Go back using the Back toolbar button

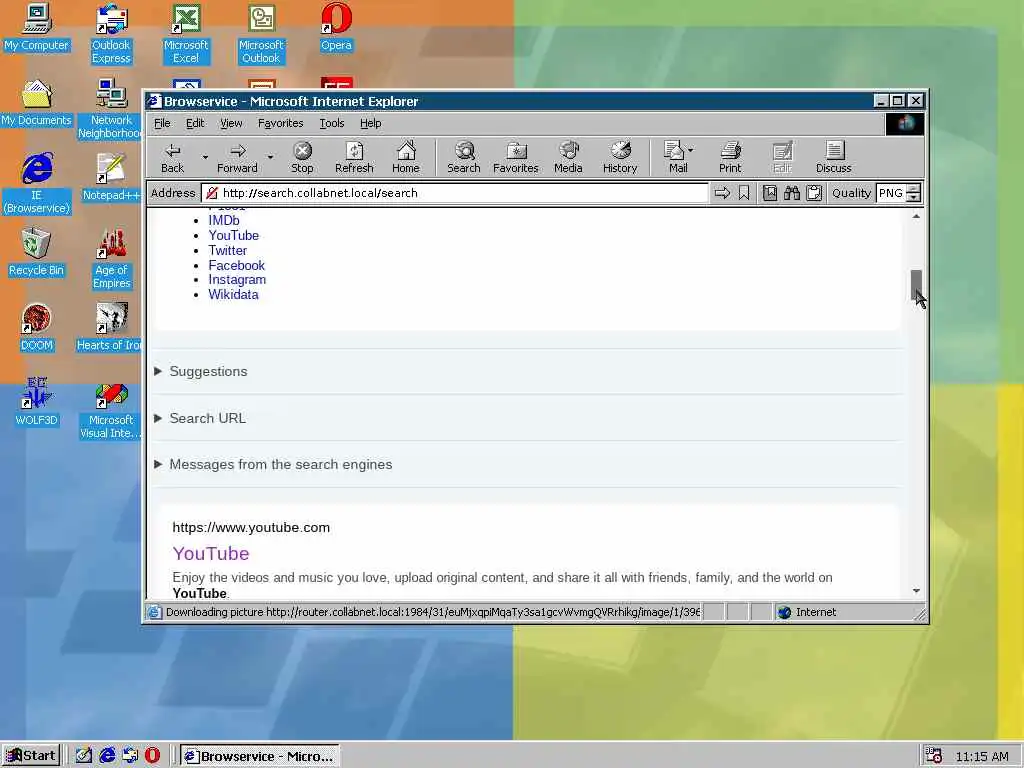pos(172,157)
